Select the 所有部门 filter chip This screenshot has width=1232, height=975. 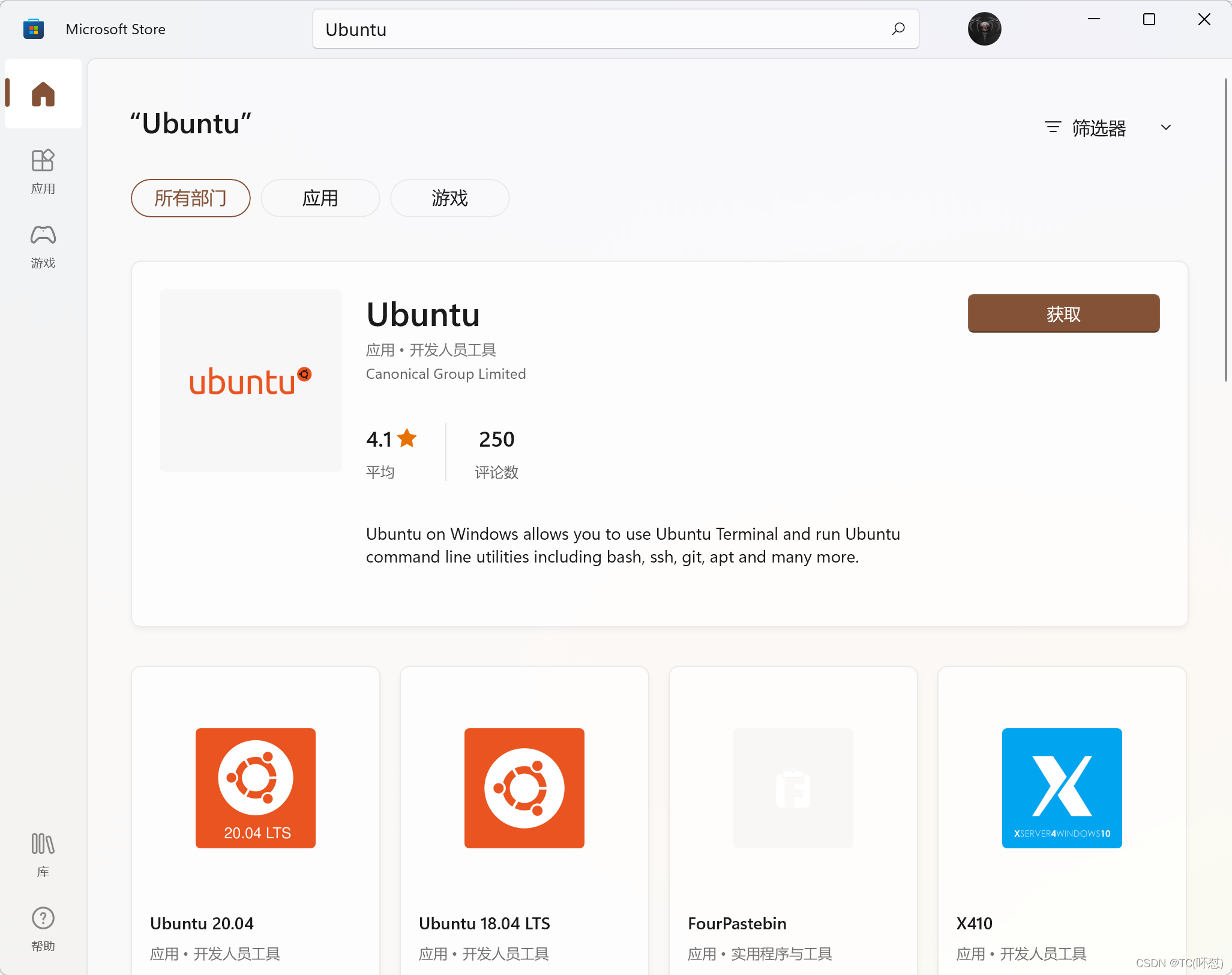(190, 198)
